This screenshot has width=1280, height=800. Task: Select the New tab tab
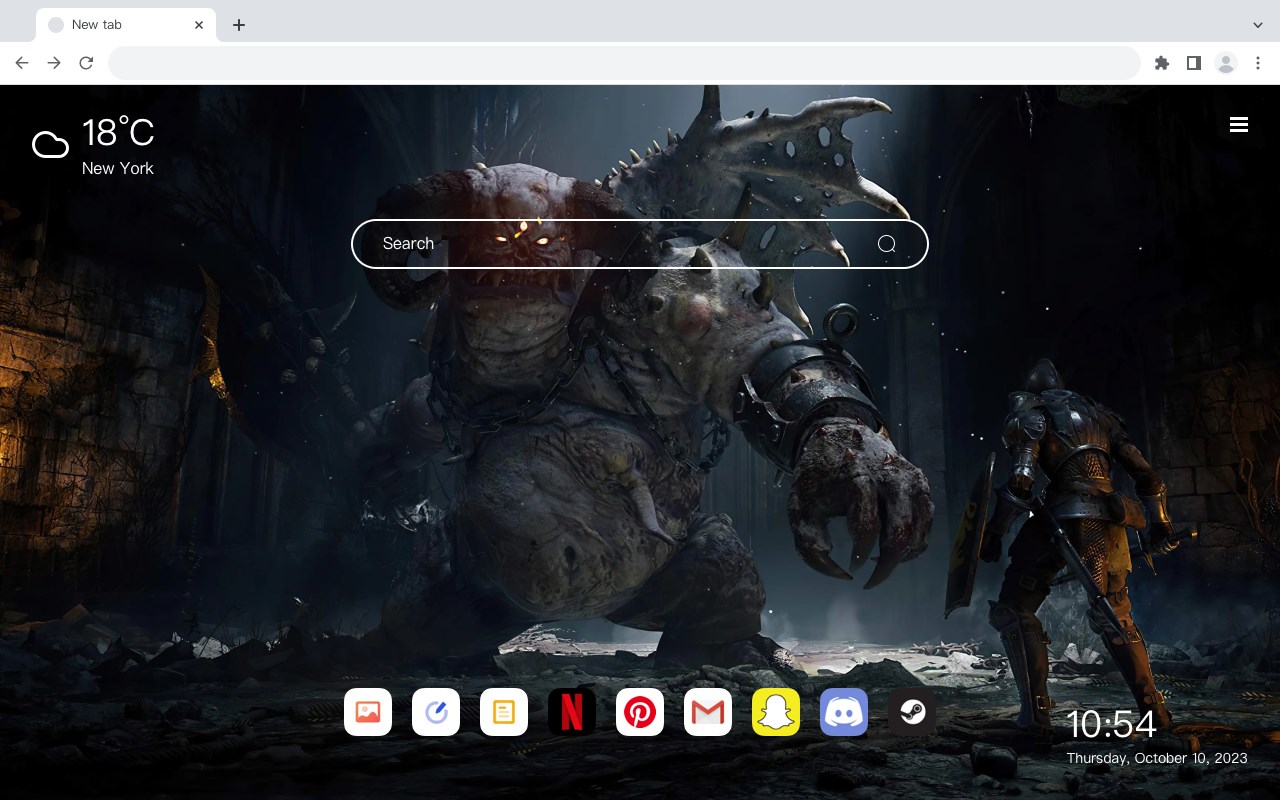pyautogui.click(x=126, y=25)
